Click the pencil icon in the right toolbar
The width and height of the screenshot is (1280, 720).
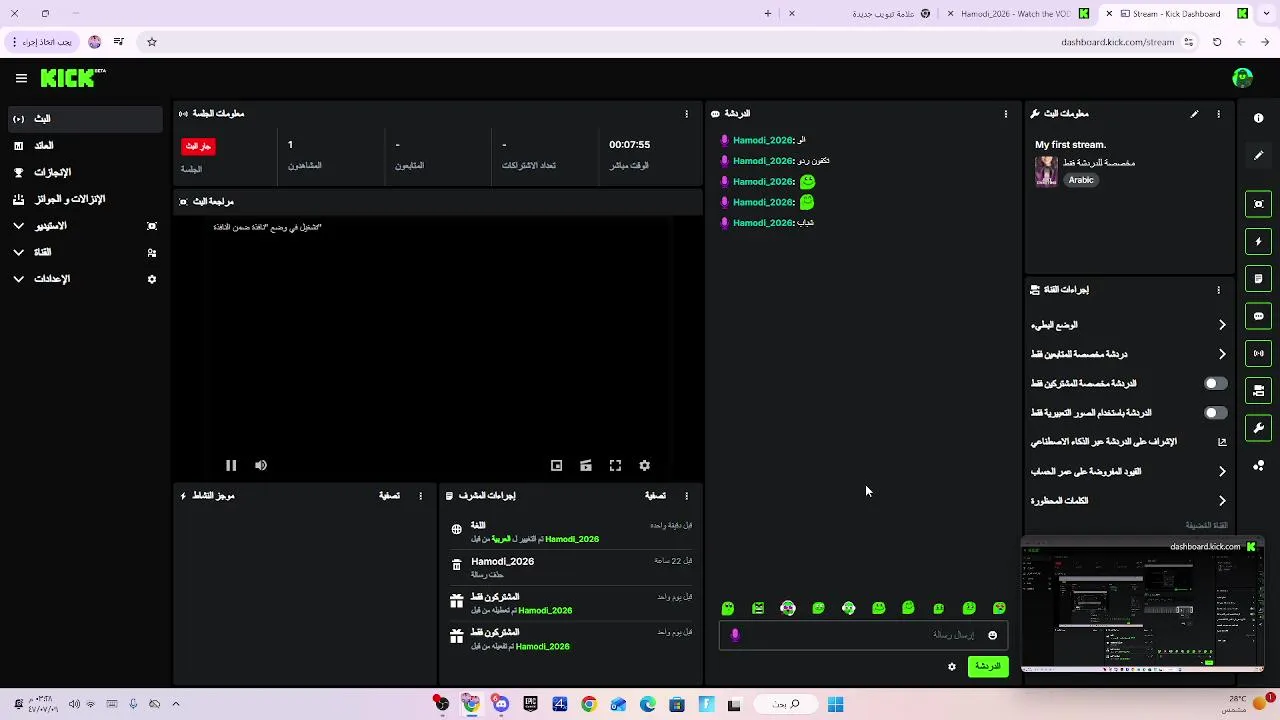pyautogui.click(x=1258, y=156)
